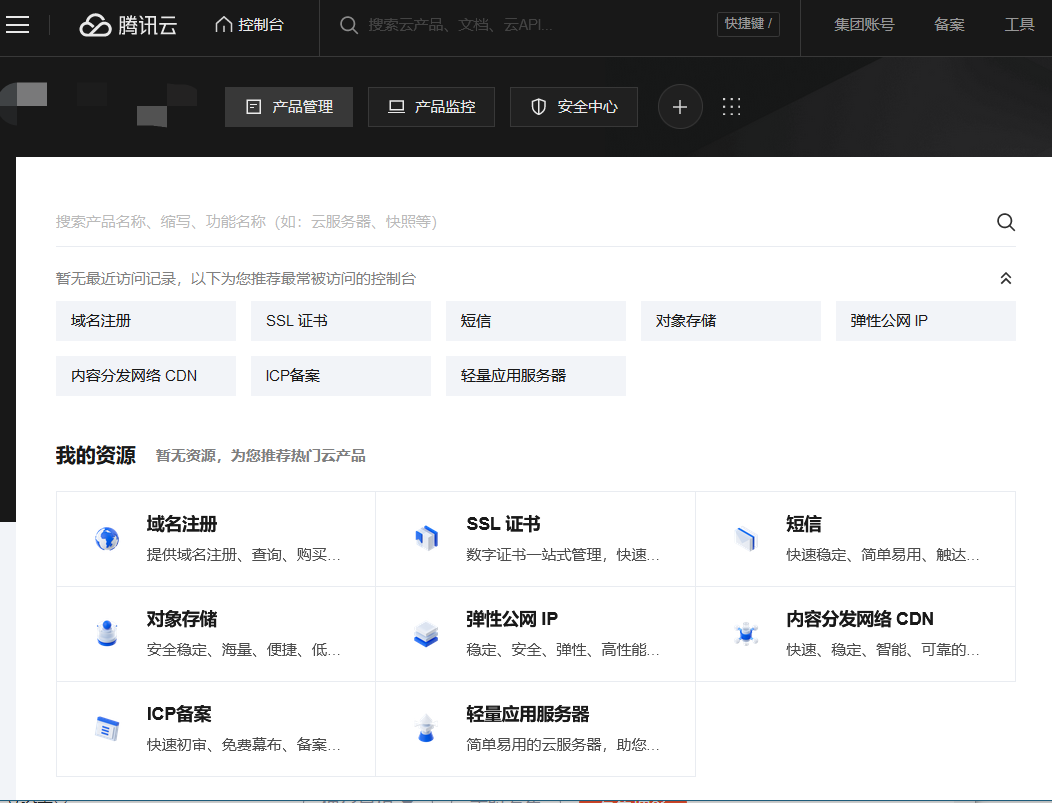This screenshot has height=803, width=1052.
Task: Open the 短信 card title
Action: point(804,524)
